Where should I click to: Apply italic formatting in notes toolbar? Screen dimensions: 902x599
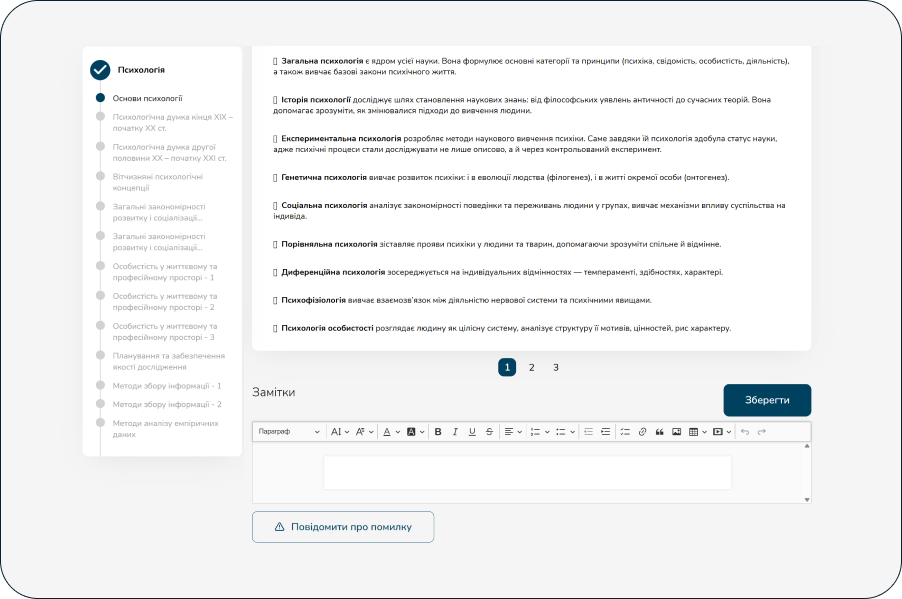pyautogui.click(x=455, y=432)
